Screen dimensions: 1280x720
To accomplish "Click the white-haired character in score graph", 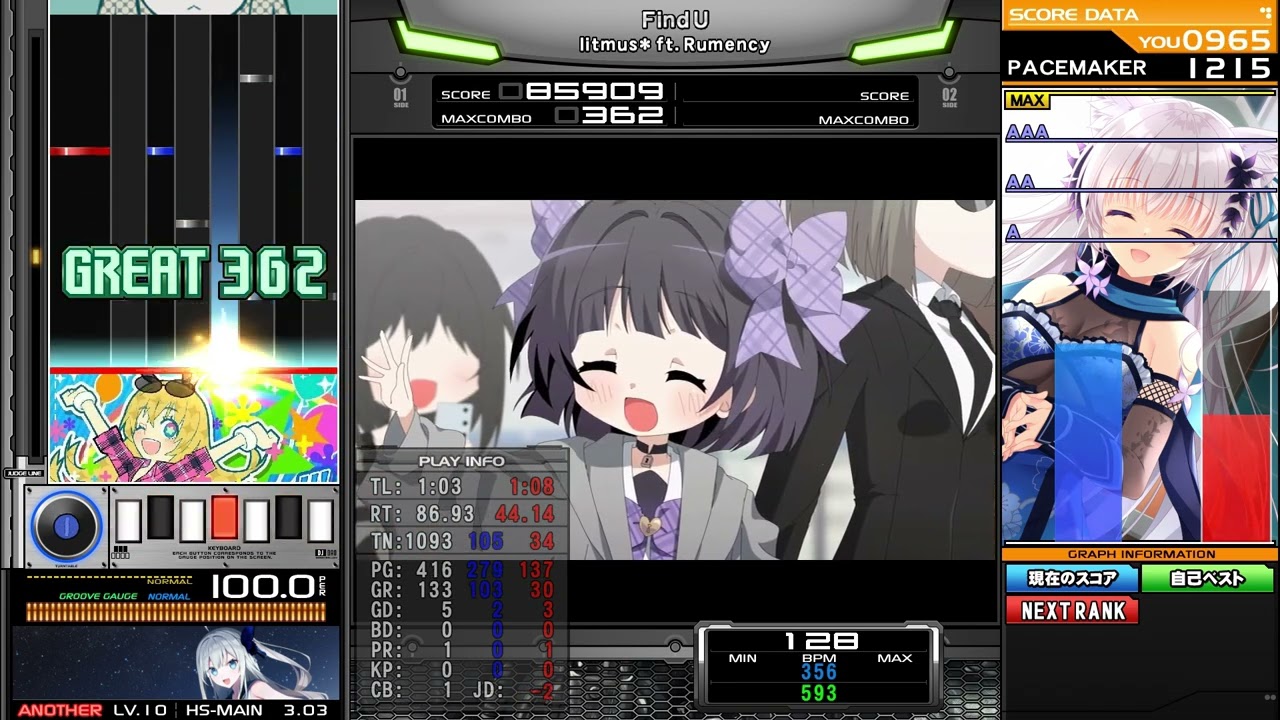I will click(1140, 315).
